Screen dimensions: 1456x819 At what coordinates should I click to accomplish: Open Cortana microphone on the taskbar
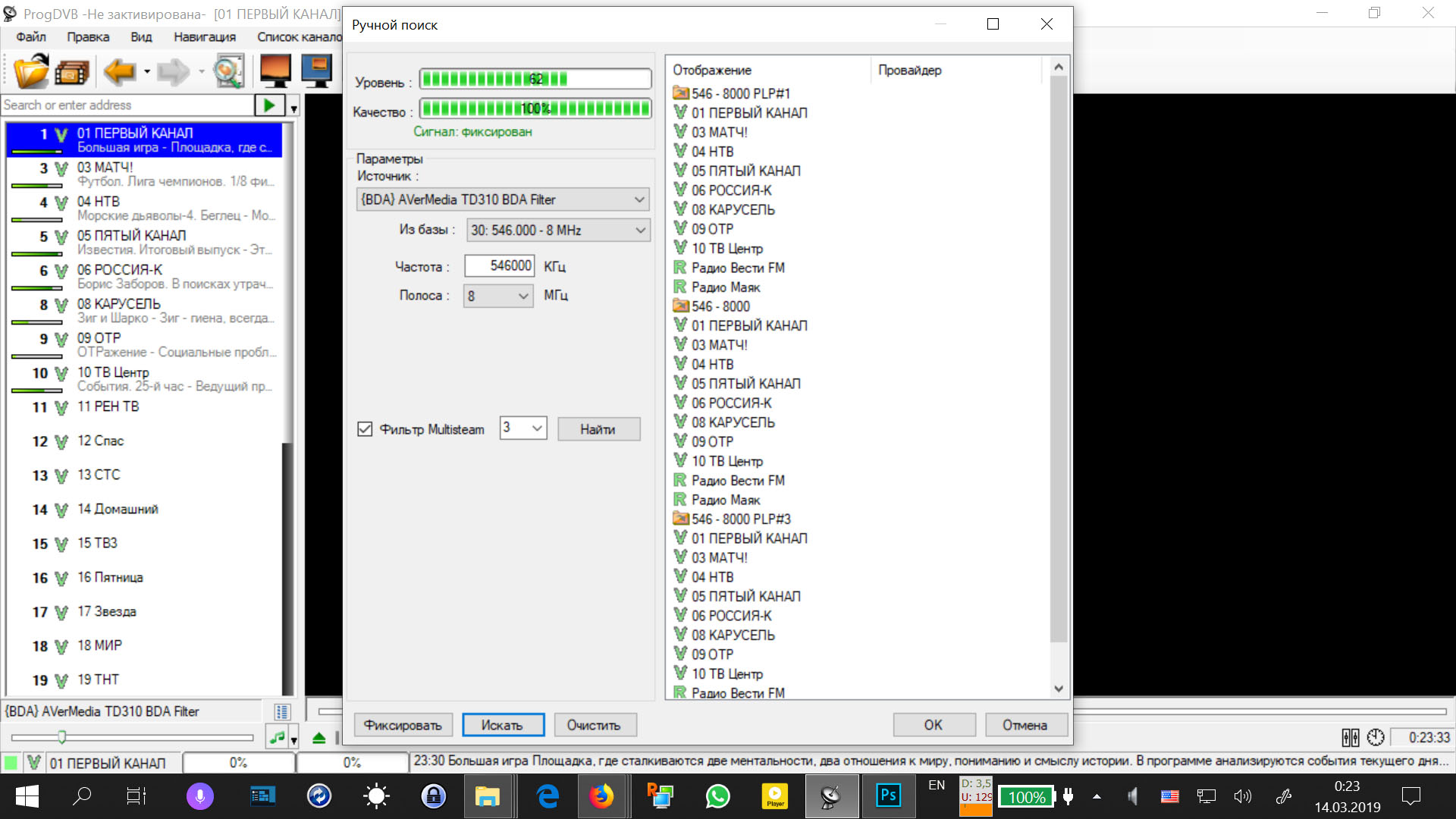click(x=200, y=796)
